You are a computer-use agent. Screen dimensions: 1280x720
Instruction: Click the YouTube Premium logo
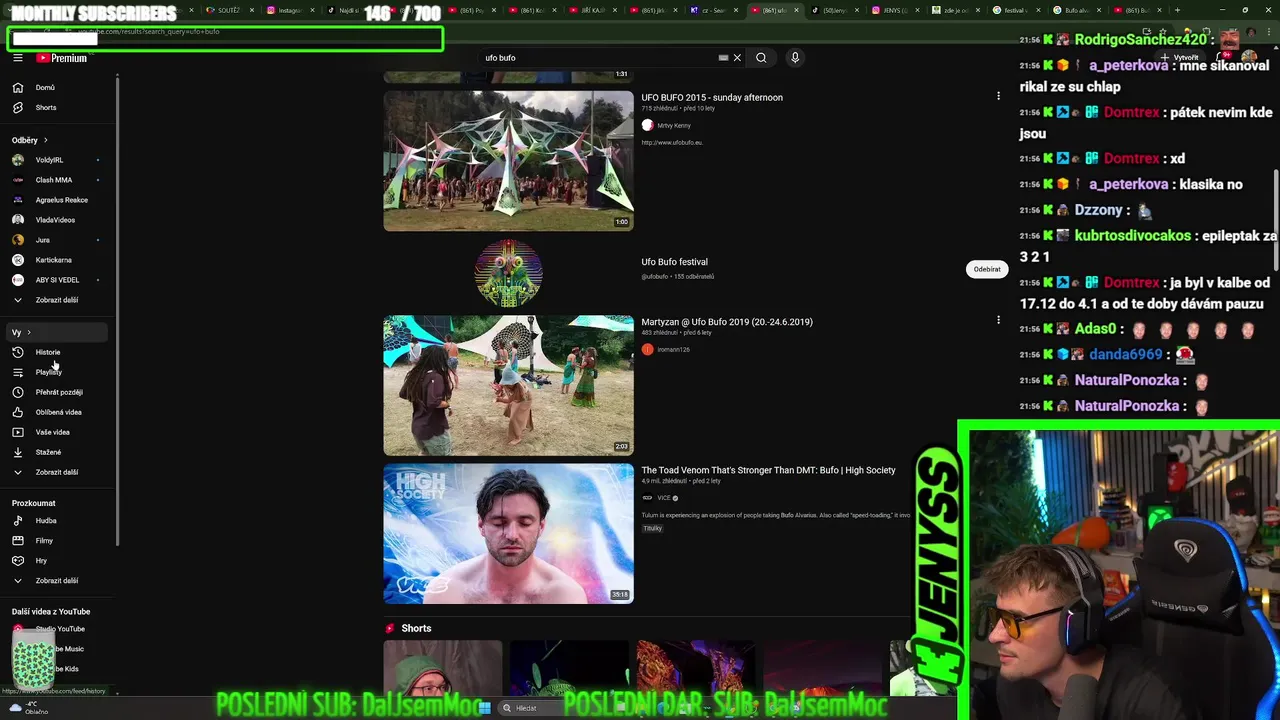click(x=62, y=58)
